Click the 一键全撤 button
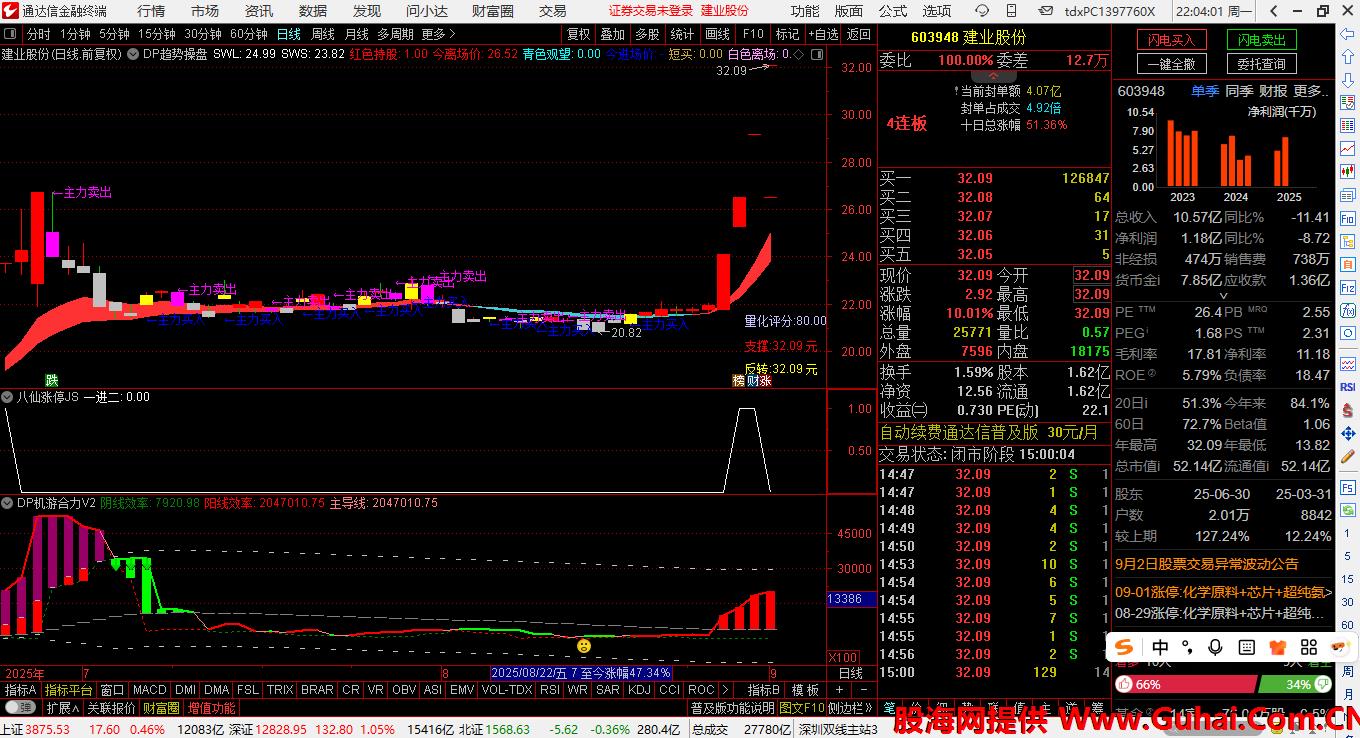This screenshot has height=738, width=1360. (x=1171, y=64)
